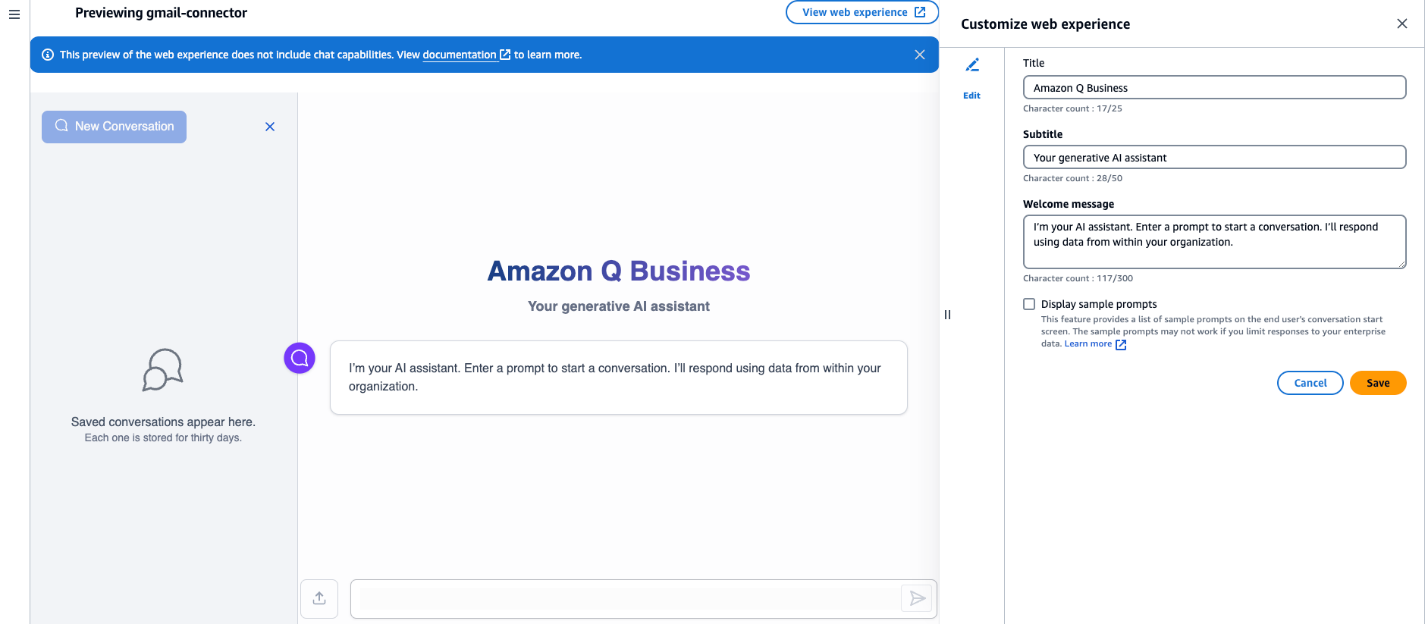Close the Customize web experience panel
Viewport: 1428px width, 624px height.
pos(1402,24)
